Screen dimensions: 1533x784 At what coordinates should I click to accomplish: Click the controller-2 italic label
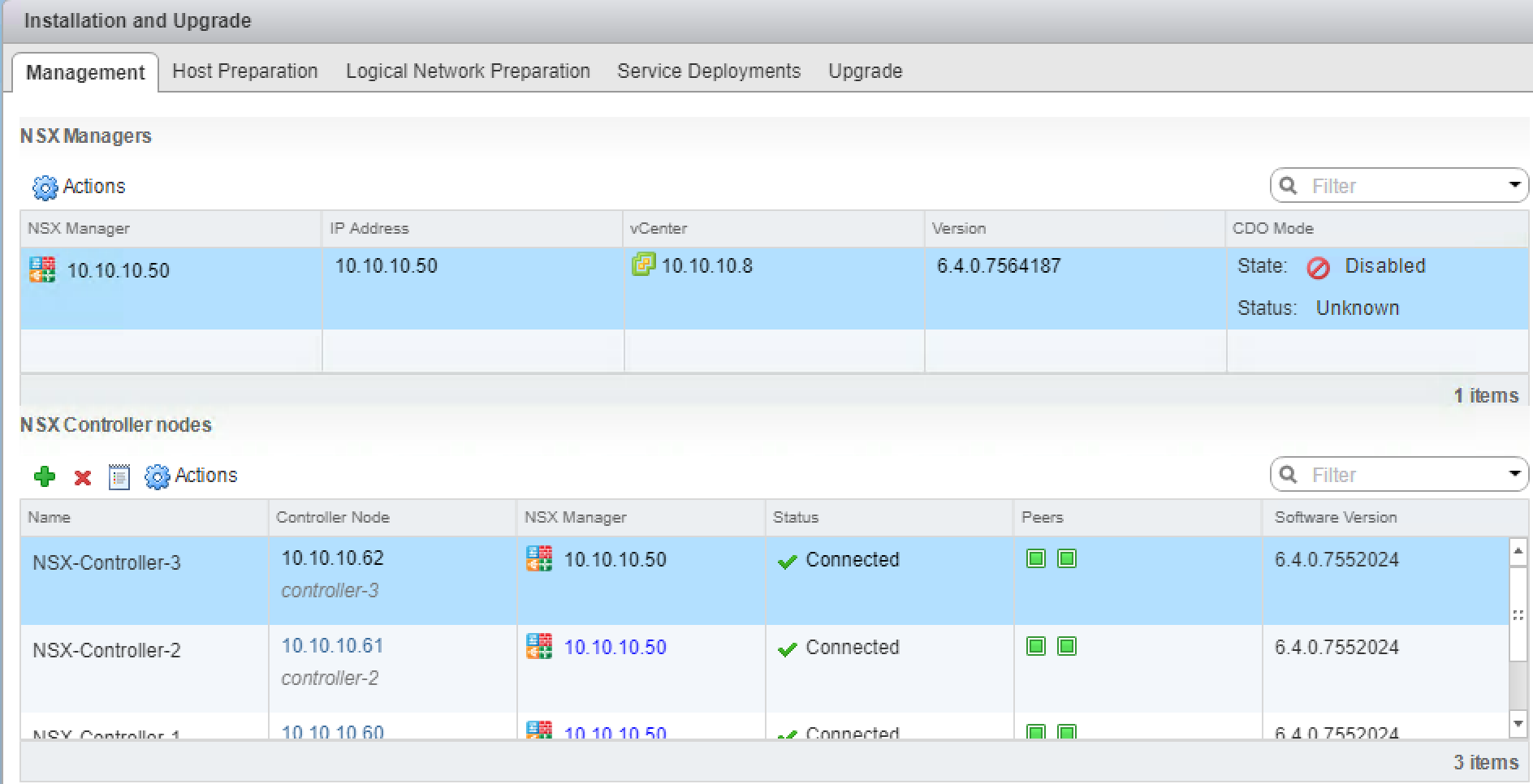[330, 678]
